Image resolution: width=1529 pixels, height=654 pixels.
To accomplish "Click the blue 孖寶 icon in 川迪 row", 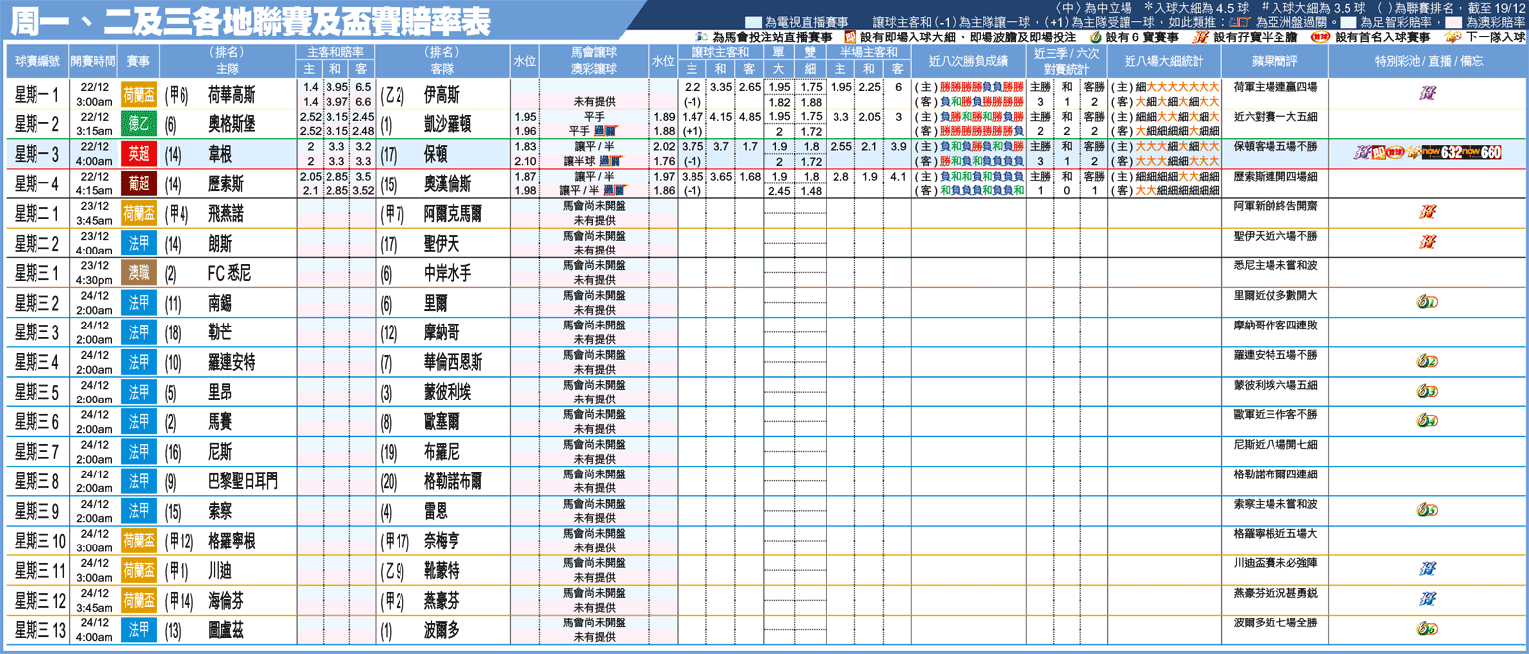I will tap(1428, 569).
